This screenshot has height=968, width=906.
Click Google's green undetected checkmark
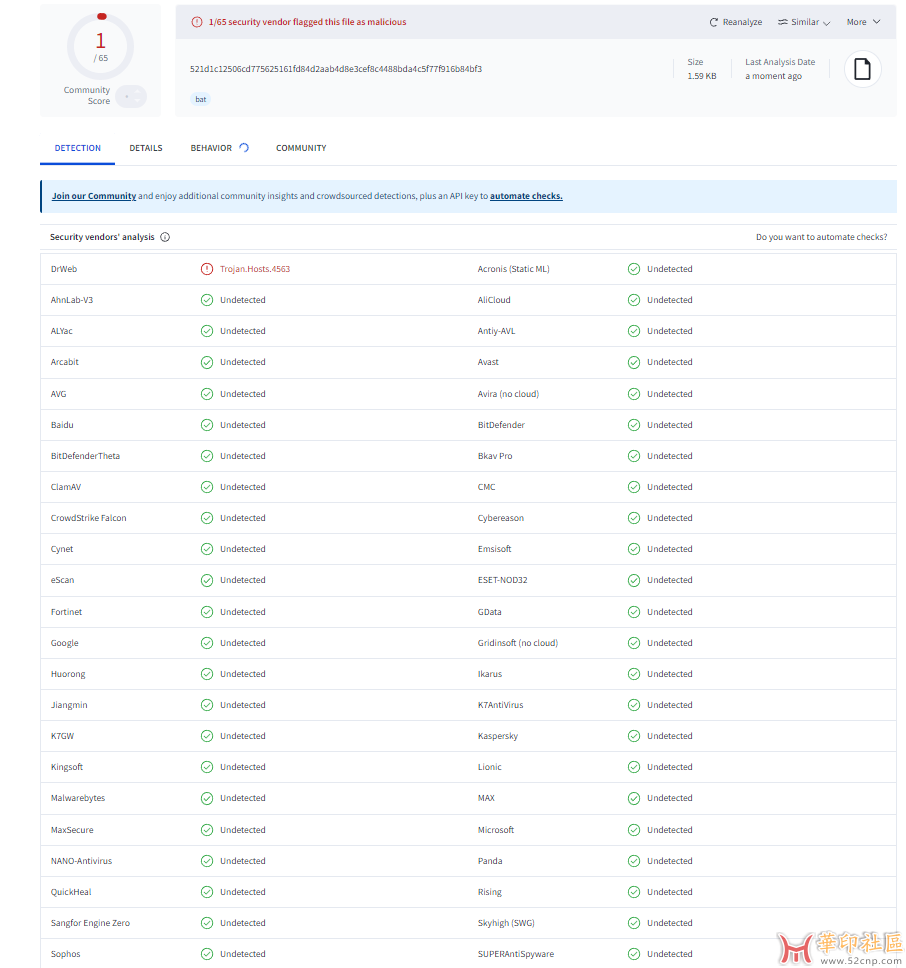pos(207,643)
